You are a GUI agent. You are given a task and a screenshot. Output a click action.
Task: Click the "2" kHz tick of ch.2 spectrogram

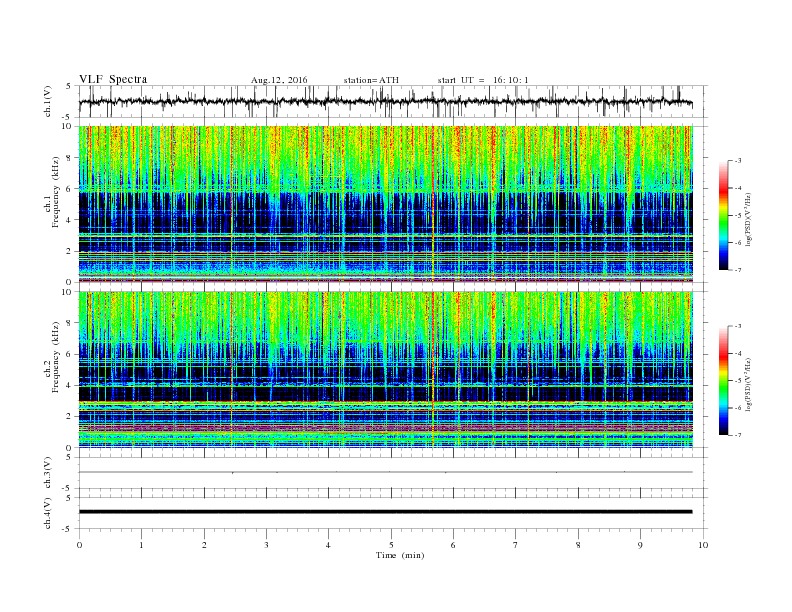69,417
